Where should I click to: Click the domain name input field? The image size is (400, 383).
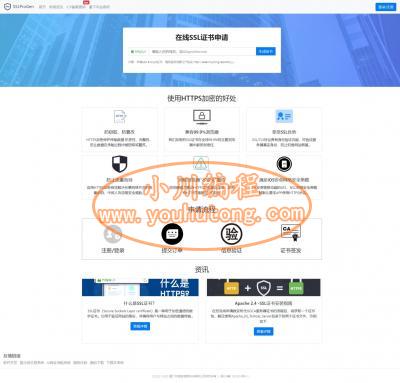tap(203, 51)
